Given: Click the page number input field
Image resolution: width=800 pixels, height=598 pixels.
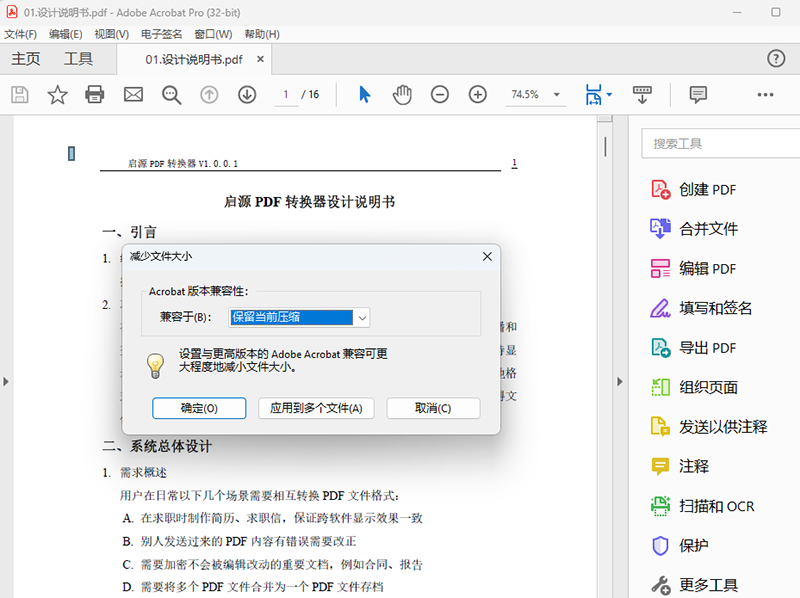Looking at the screenshot, I should point(286,95).
